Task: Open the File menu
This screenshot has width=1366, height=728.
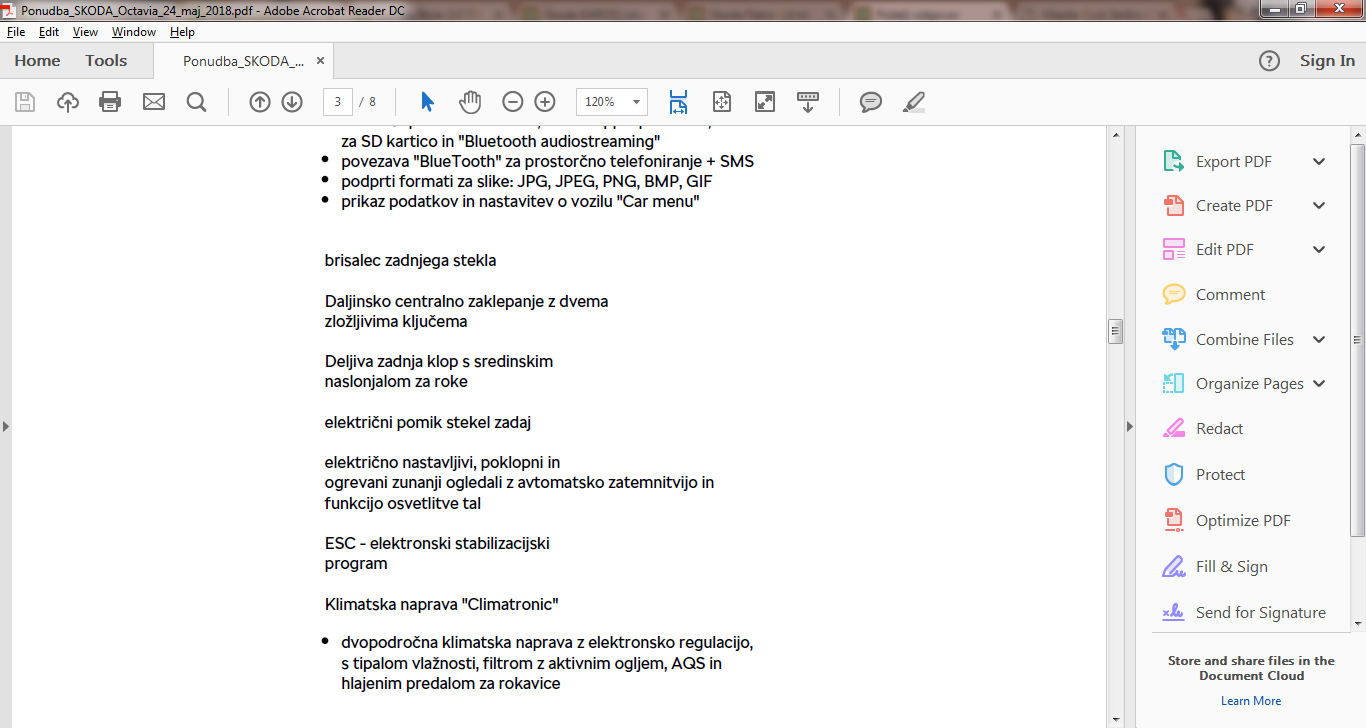Action: pyautogui.click(x=16, y=32)
